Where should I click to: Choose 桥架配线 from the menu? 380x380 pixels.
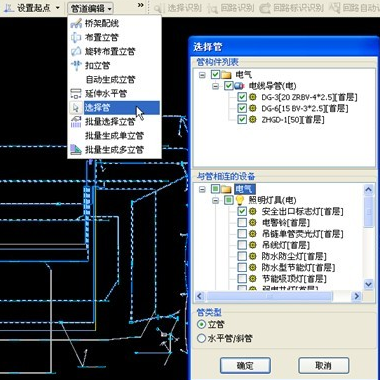click(114, 23)
